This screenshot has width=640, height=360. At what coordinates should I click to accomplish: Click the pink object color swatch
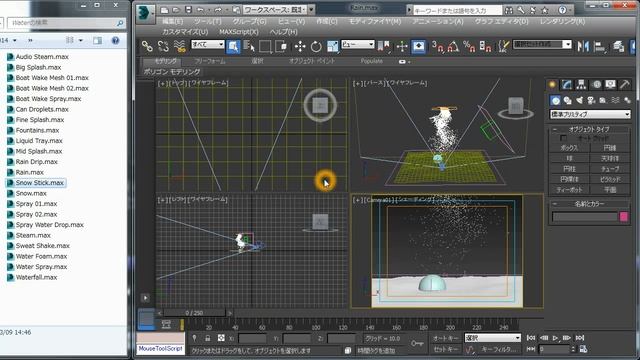(x=623, y=217)
